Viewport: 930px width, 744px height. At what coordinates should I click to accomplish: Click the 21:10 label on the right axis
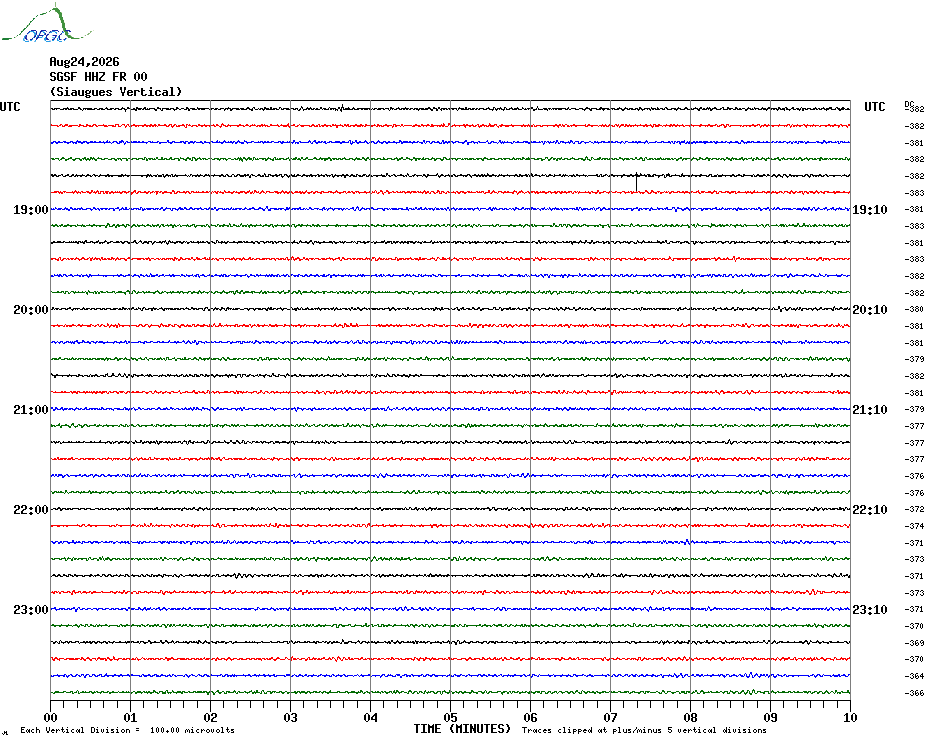[x=870, y=410]
